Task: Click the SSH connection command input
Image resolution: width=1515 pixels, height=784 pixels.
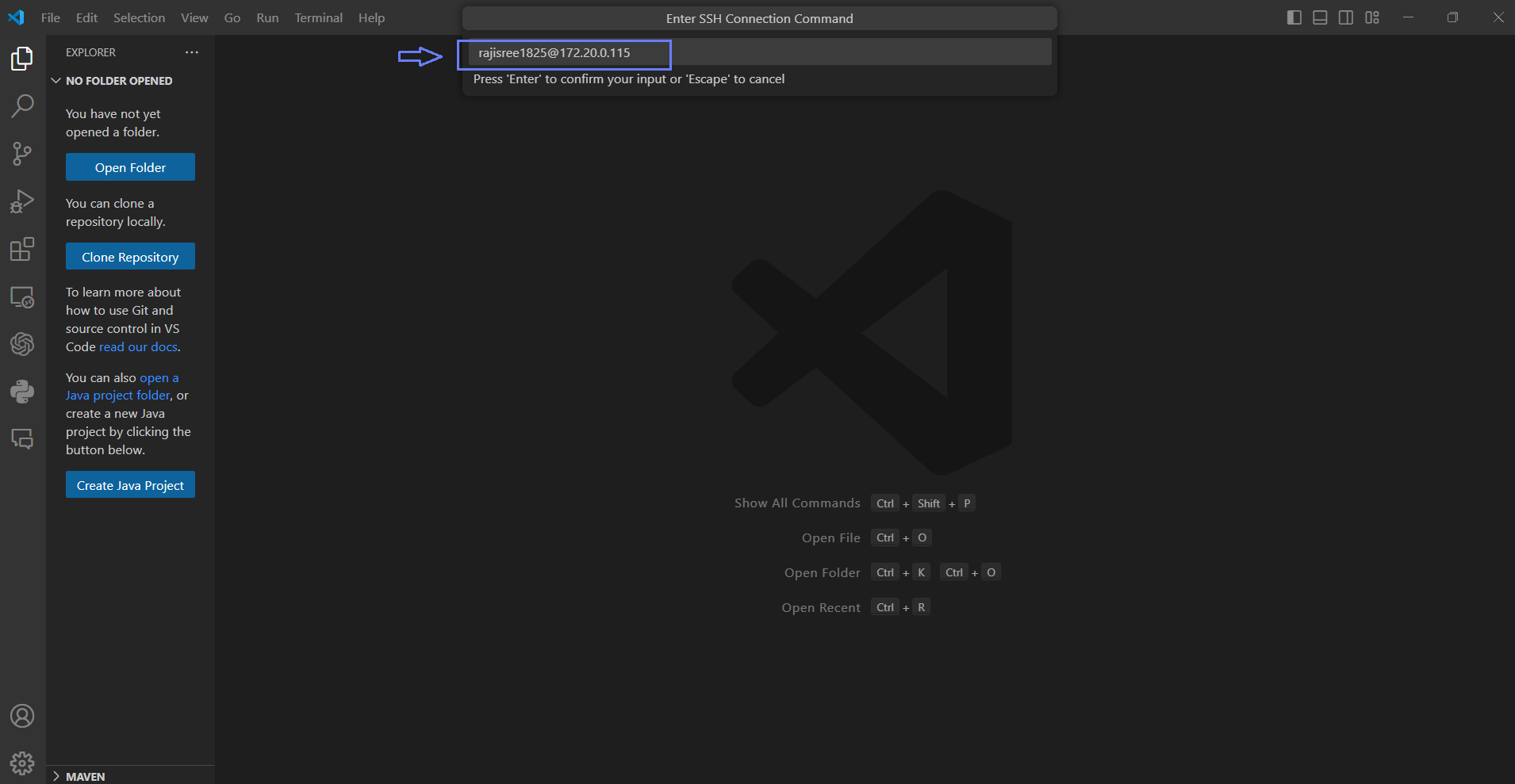Action: coord(757,52)
